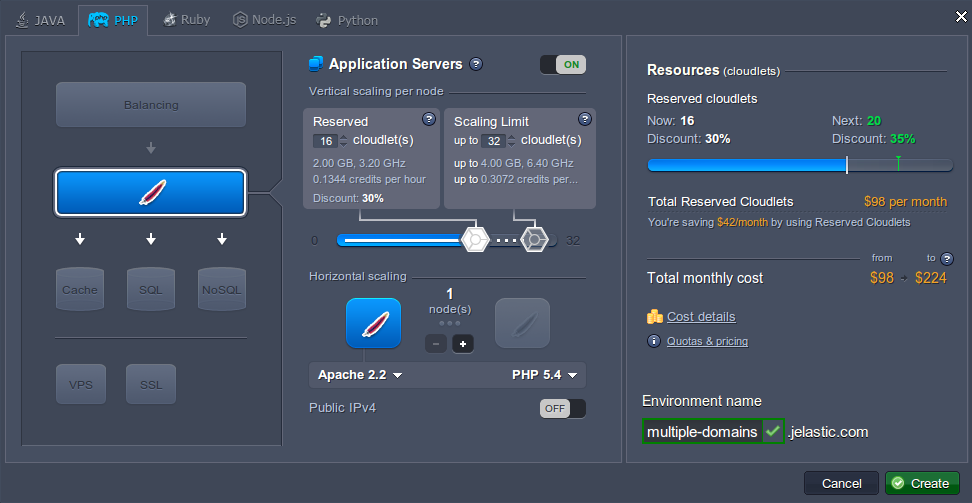Toggle Public IPv4 switch on
The height and width of the screenshot is (503, 972).
click(563, 409)
